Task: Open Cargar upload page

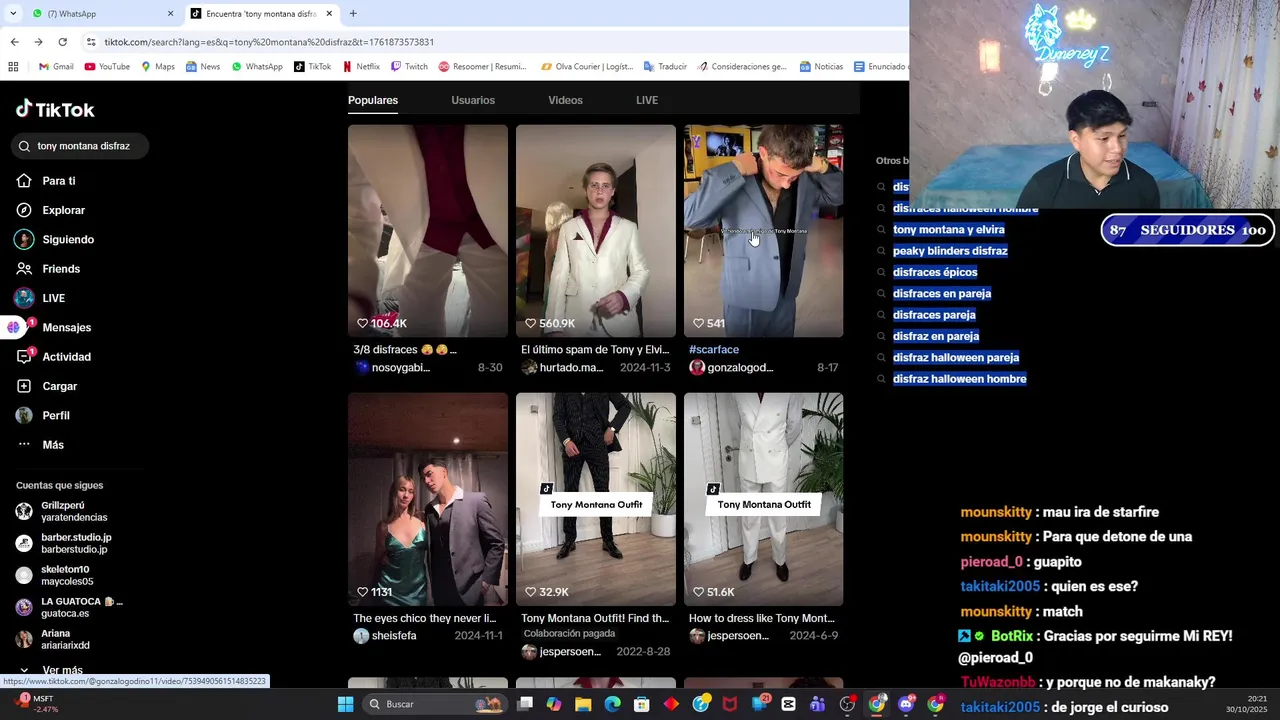Action: point(47,386)
